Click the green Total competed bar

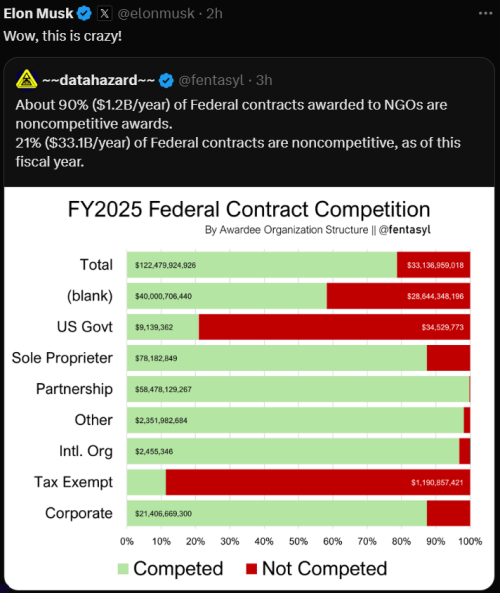tap(262, 265)
